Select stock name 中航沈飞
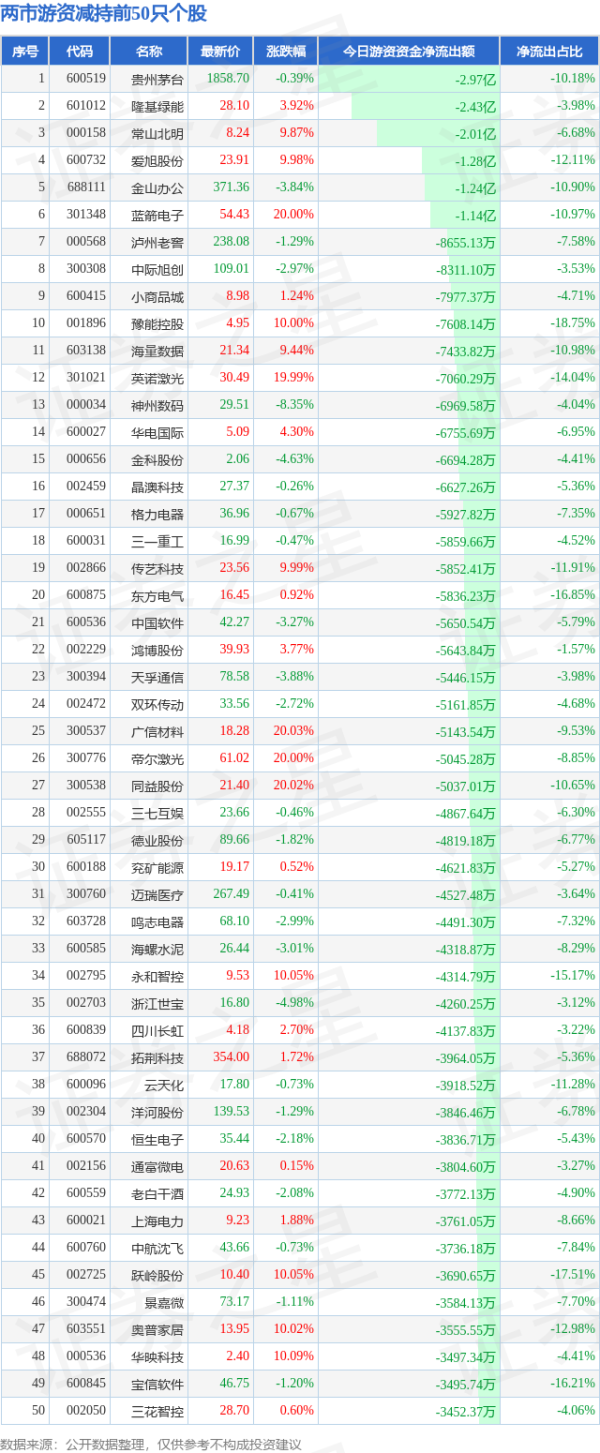 pyautogui.click(x=157, y=1247)
